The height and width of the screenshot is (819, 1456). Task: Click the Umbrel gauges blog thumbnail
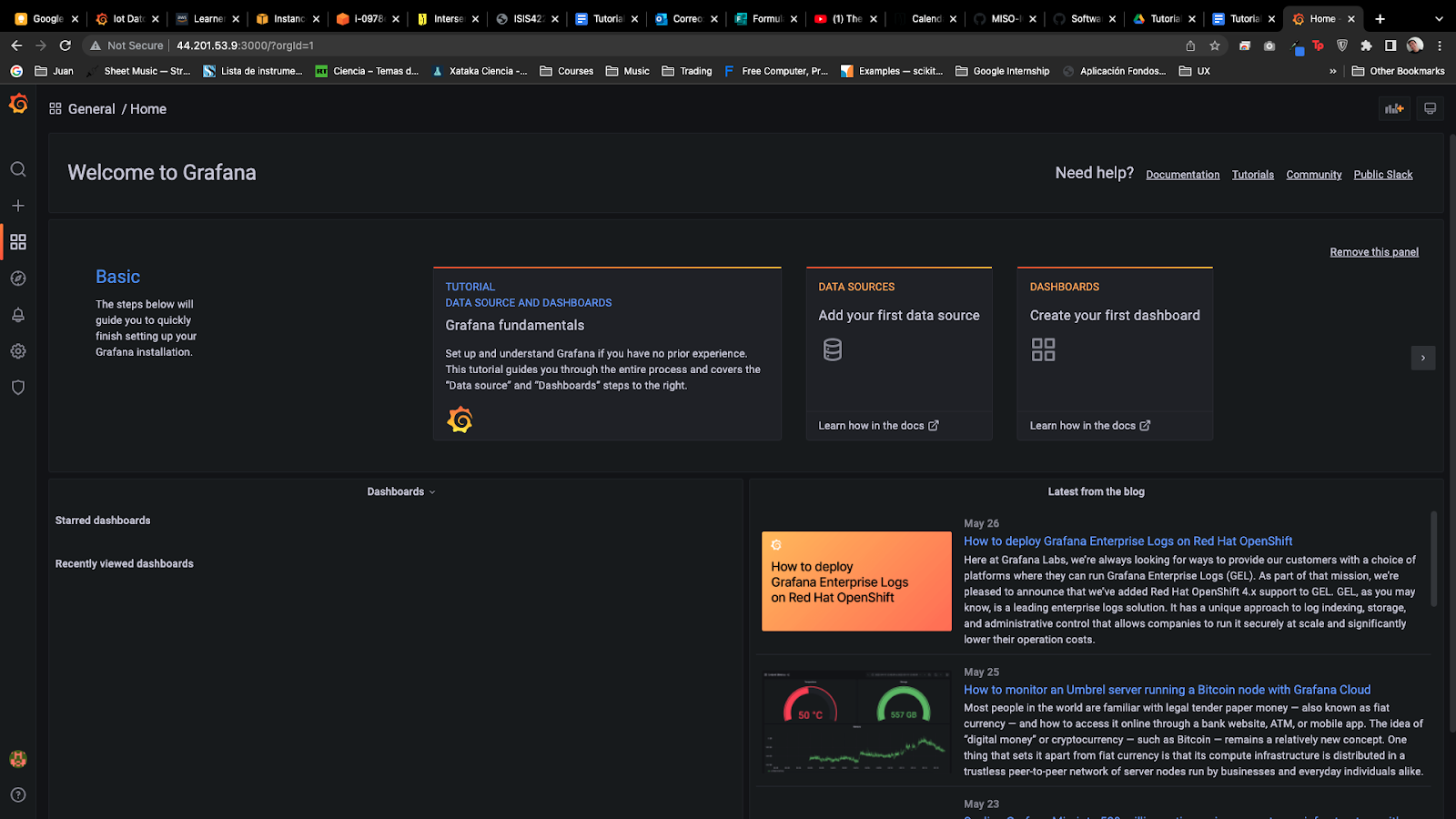[x=856, y=723]
